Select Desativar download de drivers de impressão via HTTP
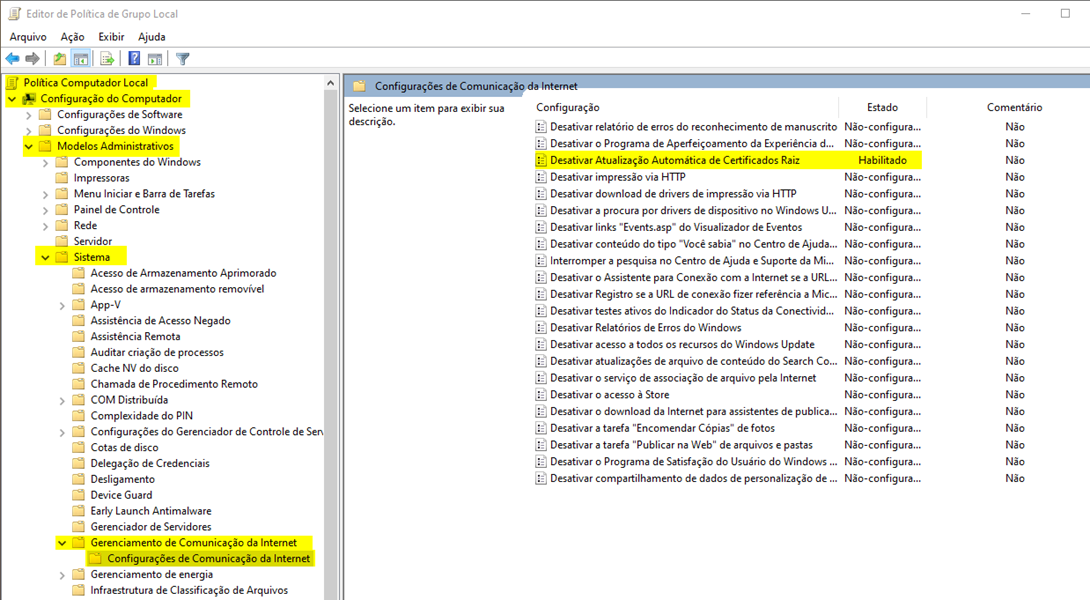The width and height of the screenshot is (1090, 600). coord(673,194)
